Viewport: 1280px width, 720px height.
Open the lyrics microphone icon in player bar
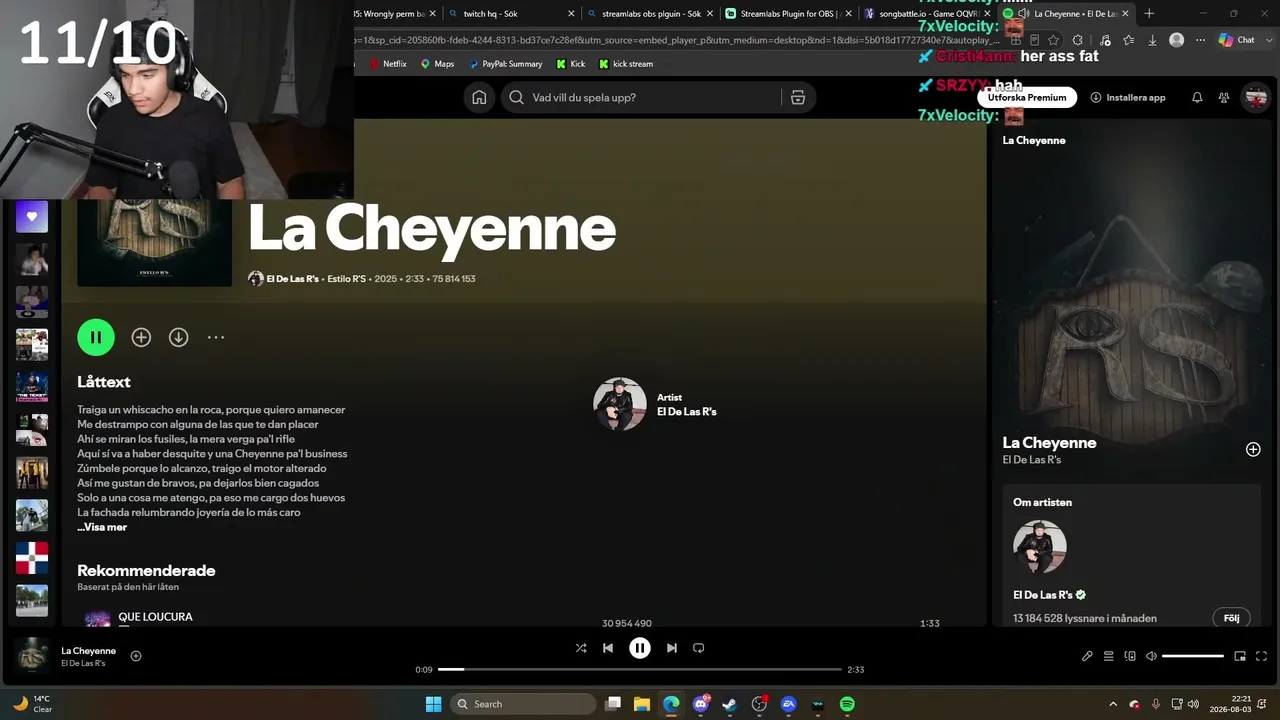[1087, 656]
